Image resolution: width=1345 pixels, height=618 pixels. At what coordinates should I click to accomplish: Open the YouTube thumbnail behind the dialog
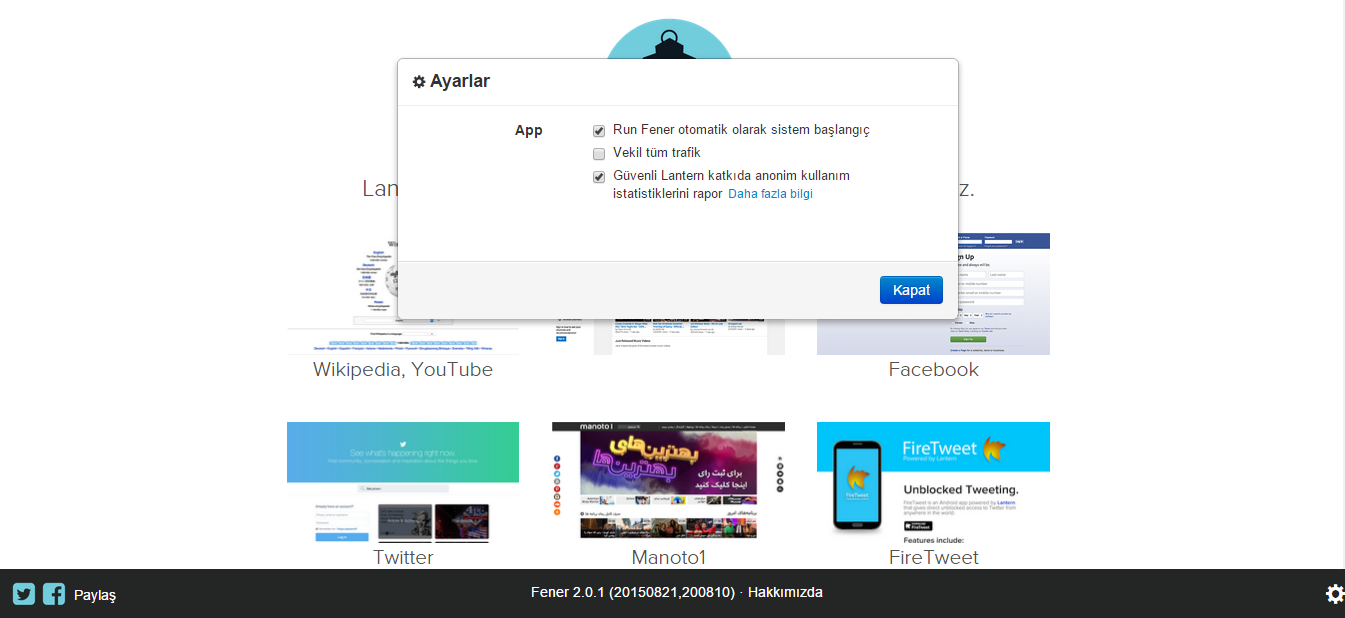[x=668, y=337]
